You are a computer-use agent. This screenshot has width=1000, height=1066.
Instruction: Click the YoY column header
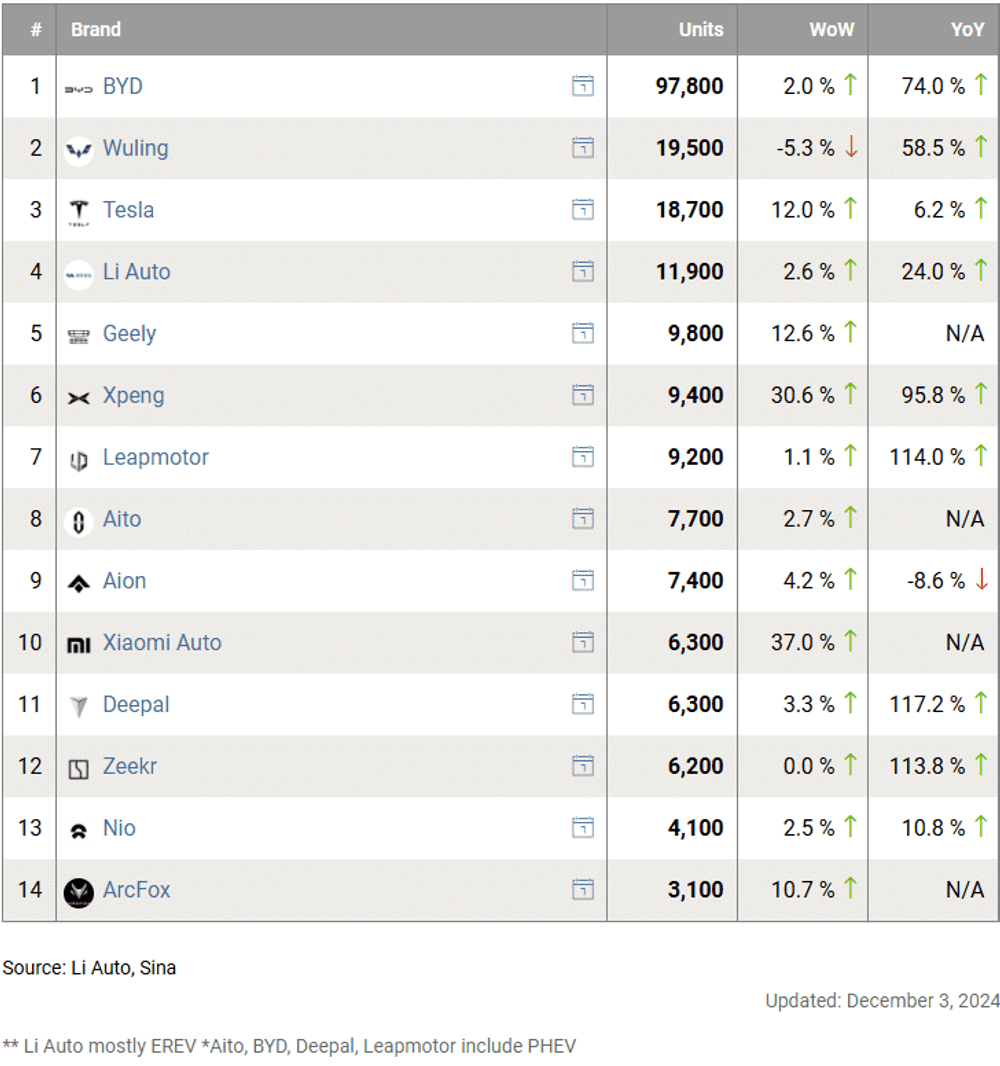click(967, 29)
